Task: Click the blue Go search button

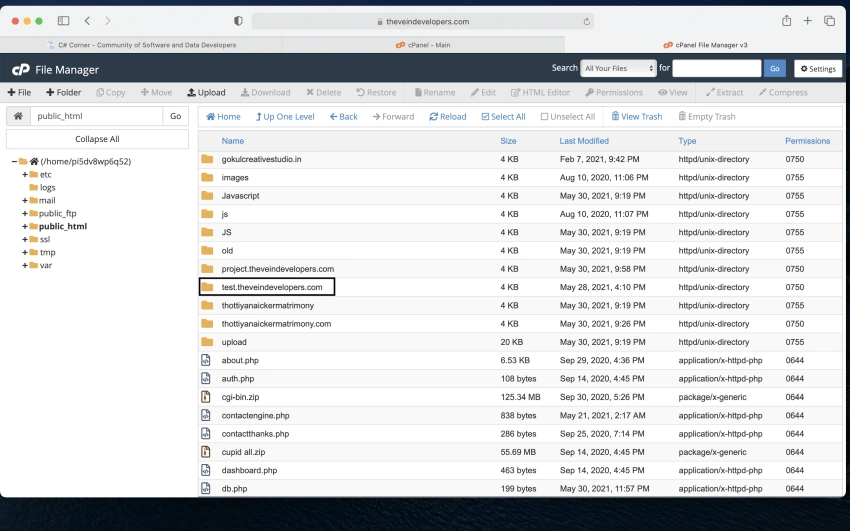Action: pos(775,68)
